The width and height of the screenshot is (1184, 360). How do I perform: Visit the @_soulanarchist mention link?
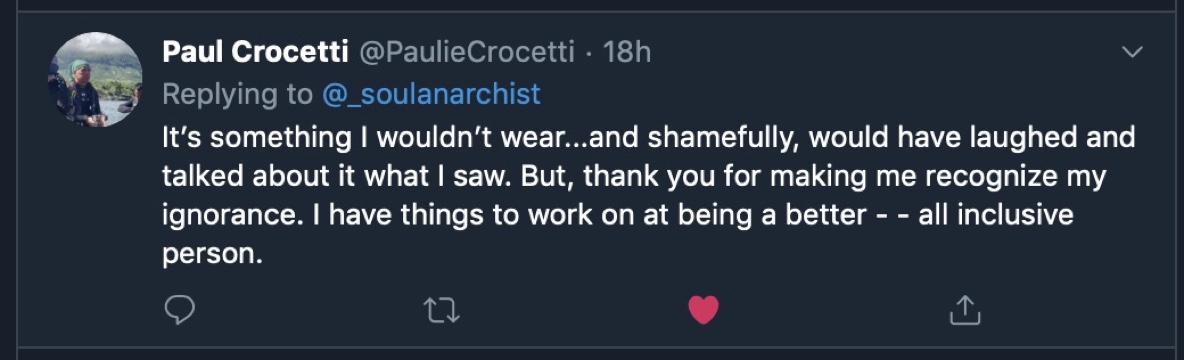pyautogui.click(x=431, y=94)
